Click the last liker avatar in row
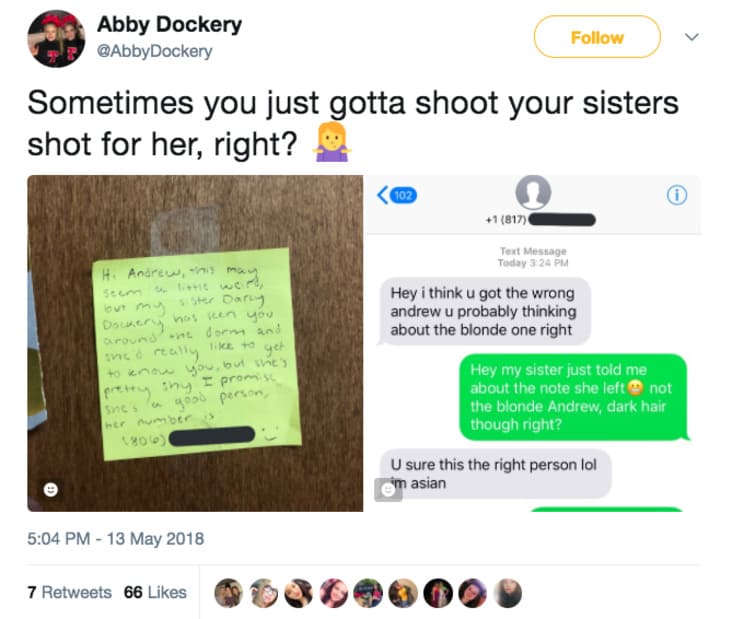The image size is (732, 619). (x=508, y=593)
